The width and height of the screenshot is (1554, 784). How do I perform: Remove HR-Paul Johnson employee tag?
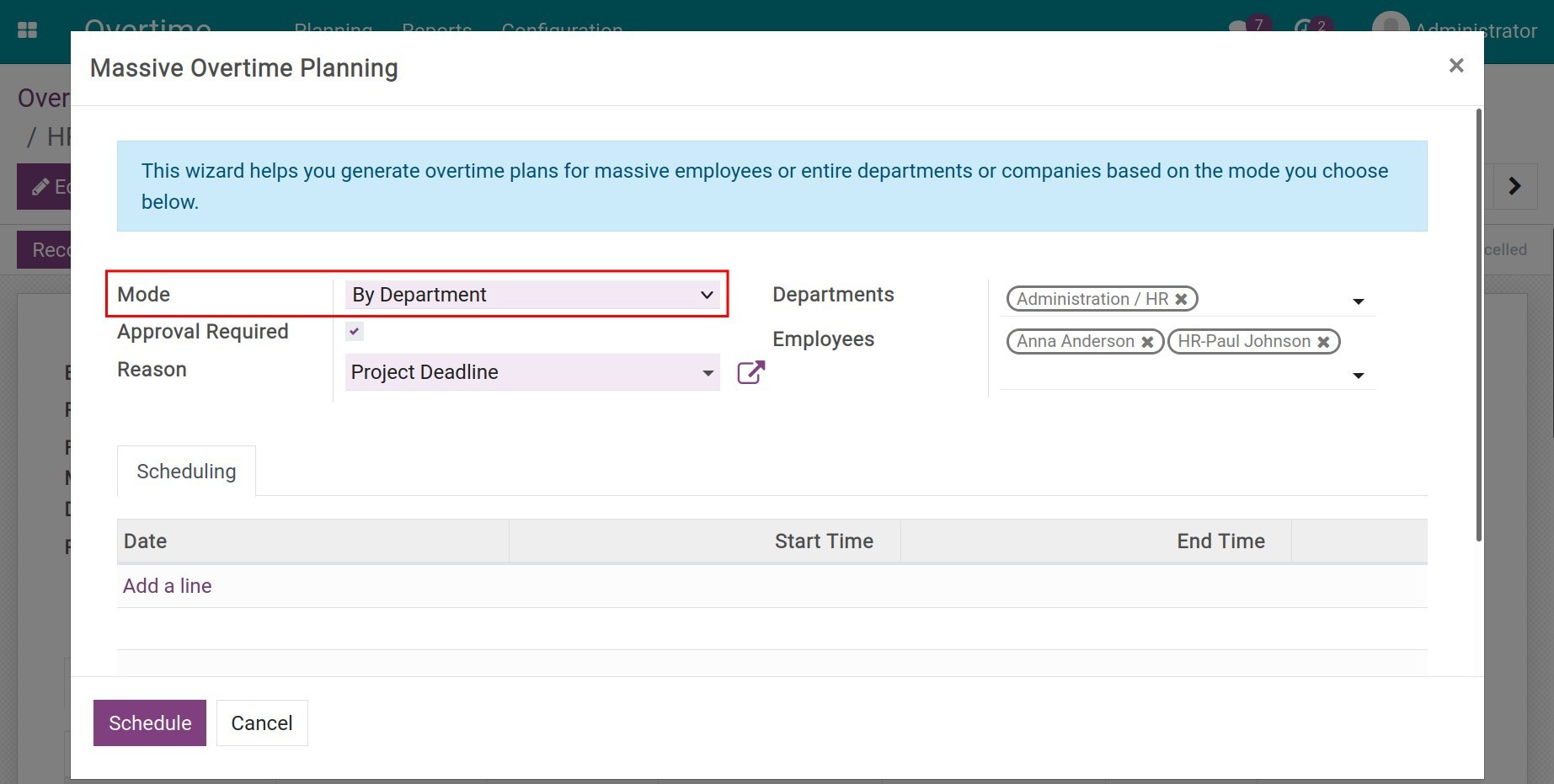click(x=1323, y=342)
